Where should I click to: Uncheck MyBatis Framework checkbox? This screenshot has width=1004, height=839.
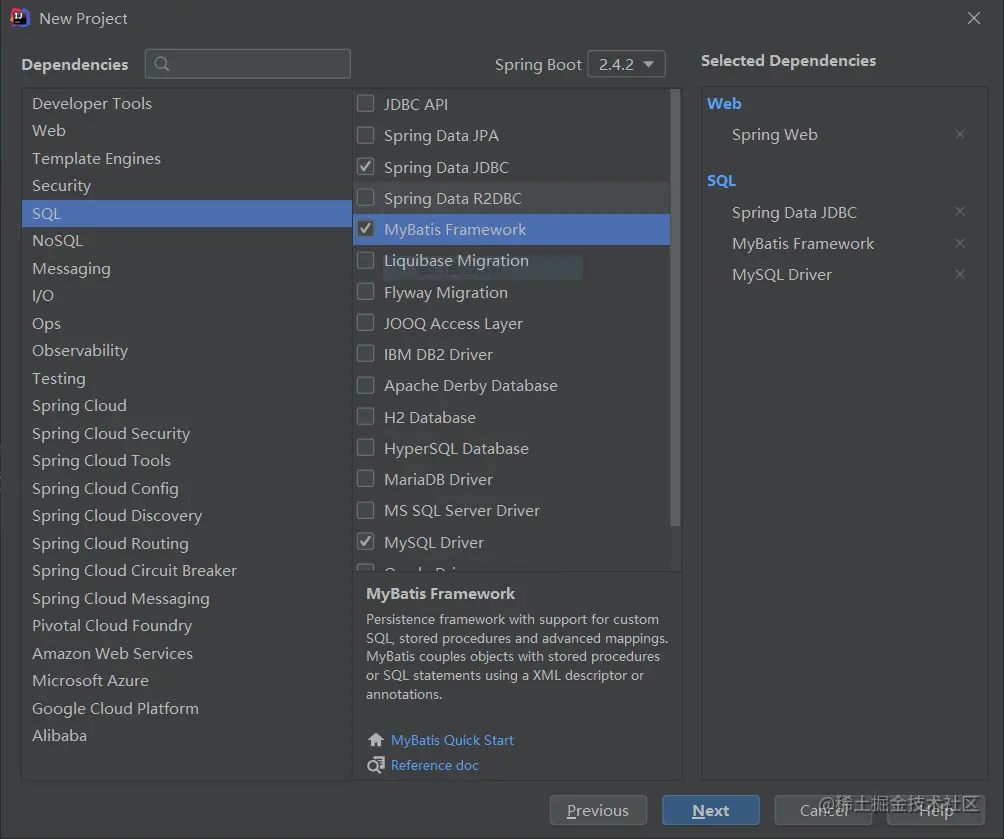pyautogui.click(x=366, y=229)
